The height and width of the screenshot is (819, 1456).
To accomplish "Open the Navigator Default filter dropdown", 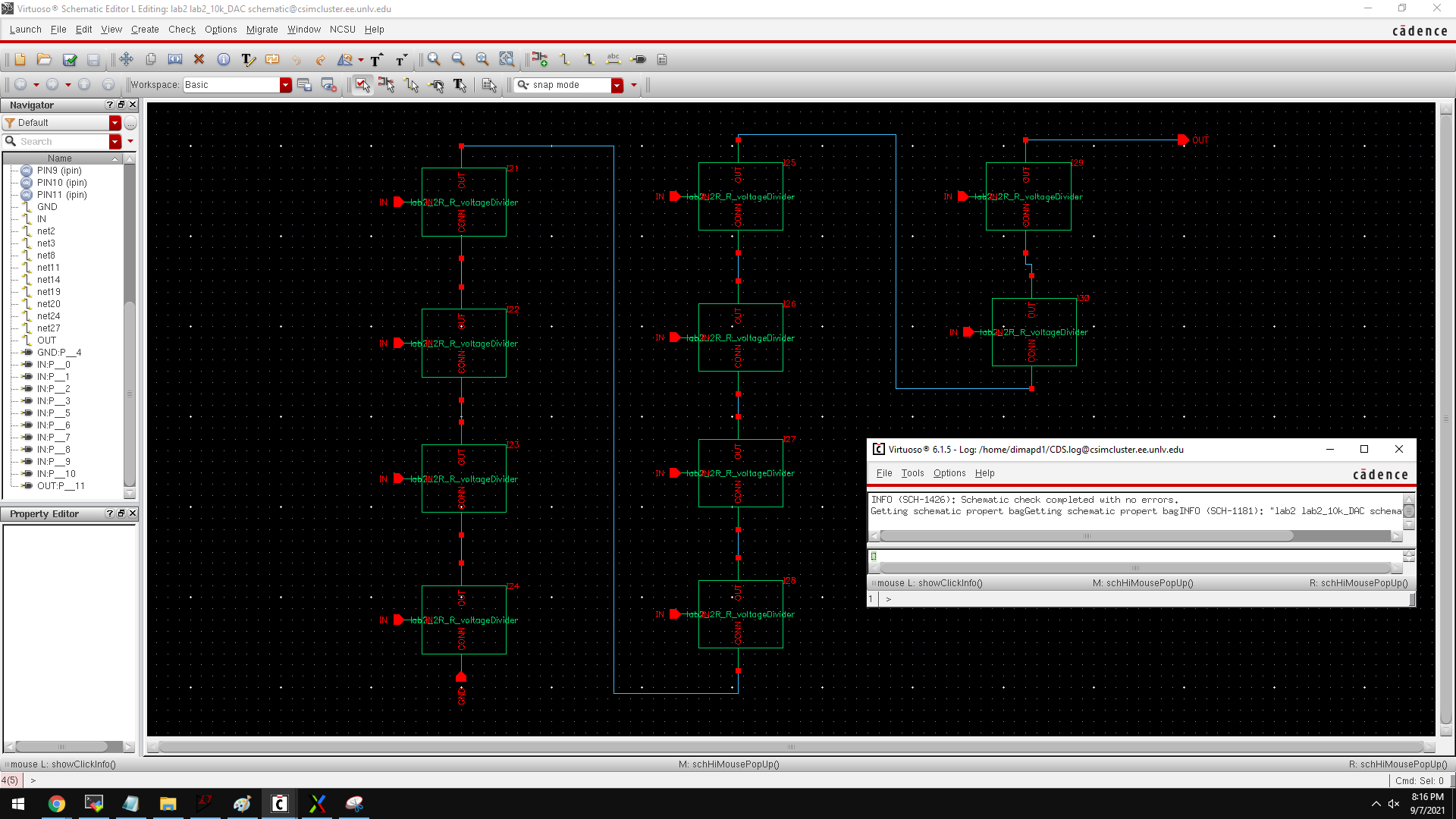I will (x=115, y=123).
